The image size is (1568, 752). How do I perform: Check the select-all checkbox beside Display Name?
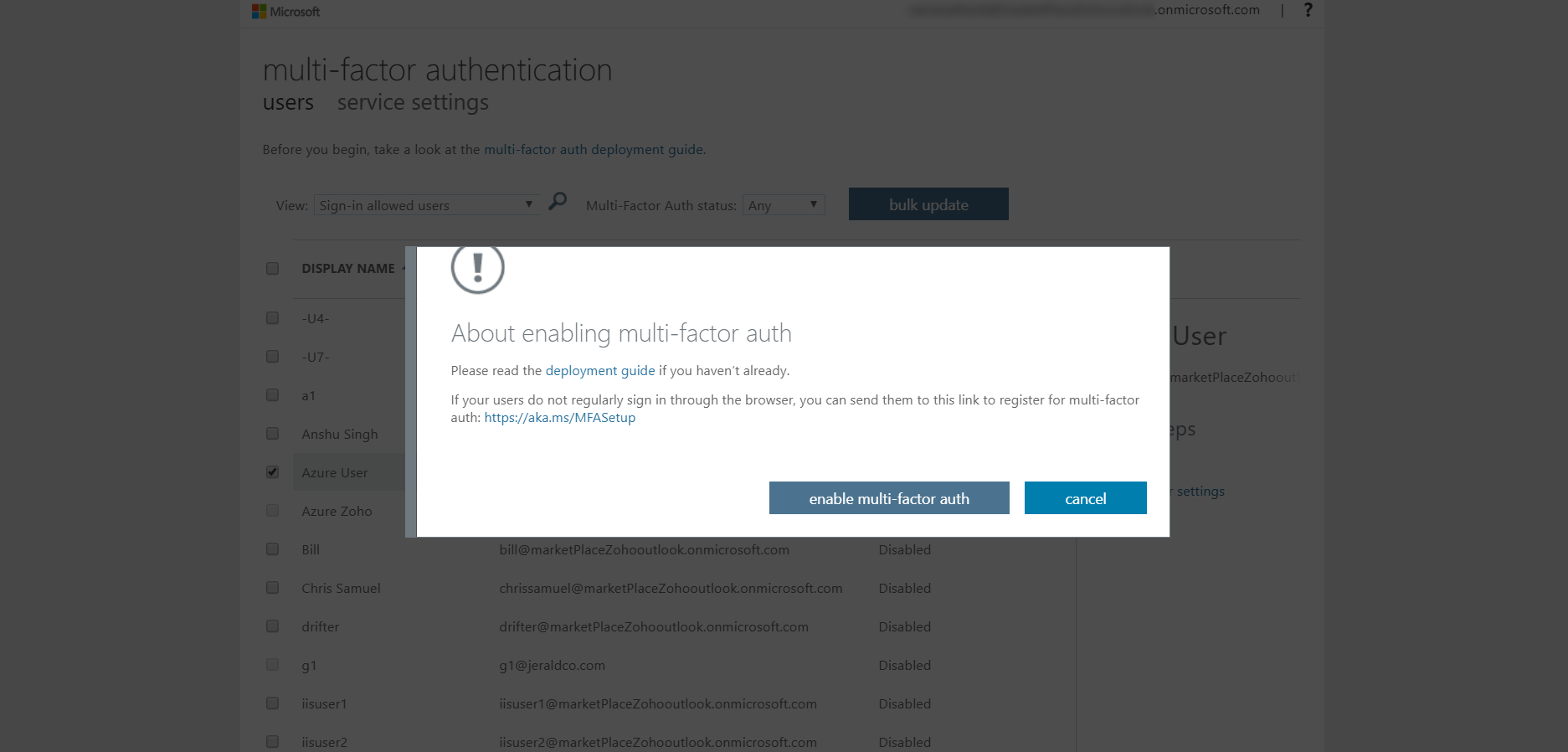tap(273, 269)
